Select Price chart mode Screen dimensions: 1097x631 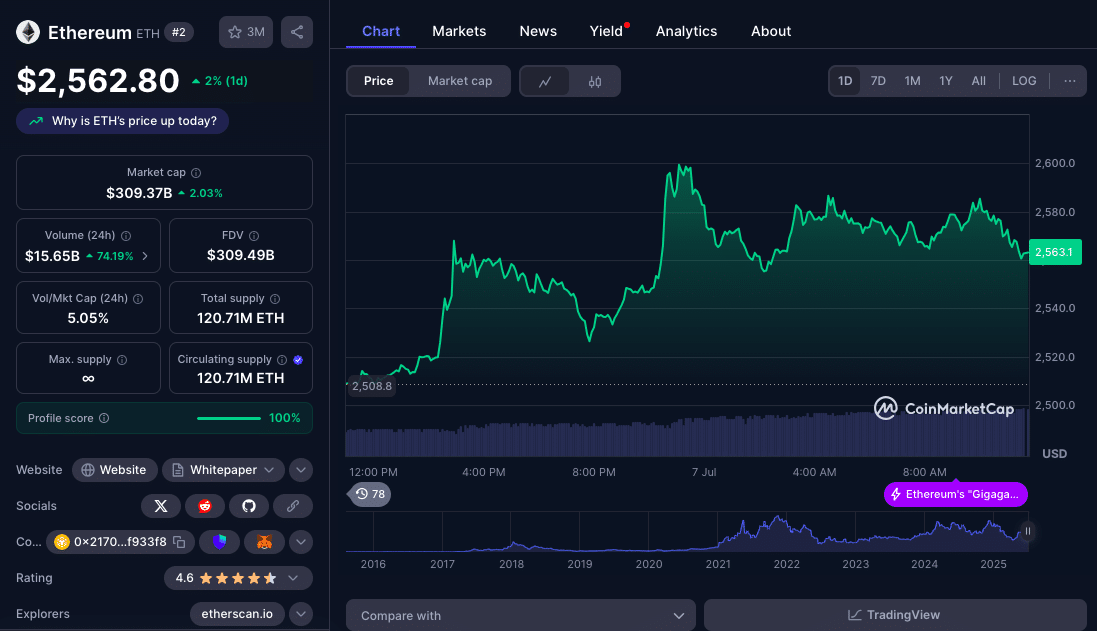click(x=378, y=81)
